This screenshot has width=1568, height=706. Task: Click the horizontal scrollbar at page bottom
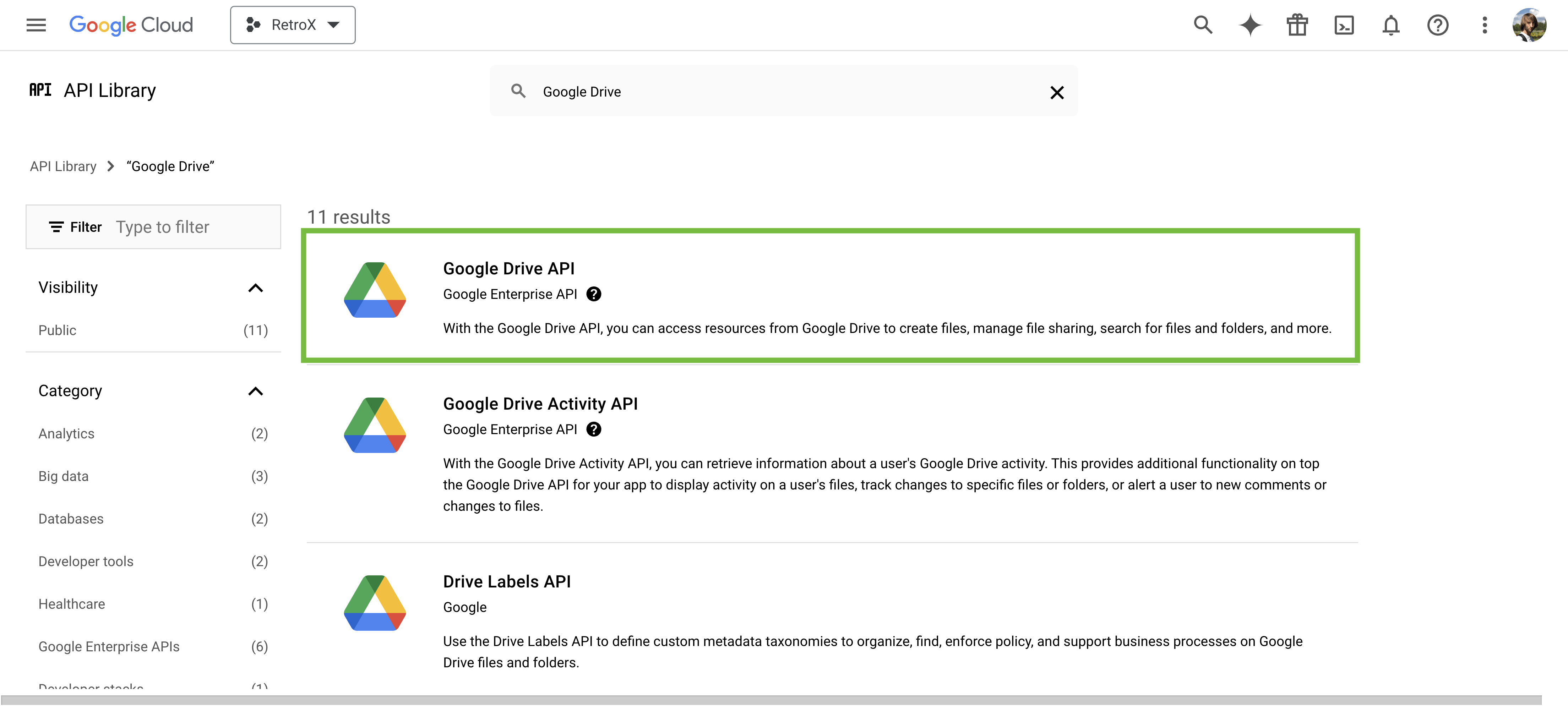coord(771,701)
